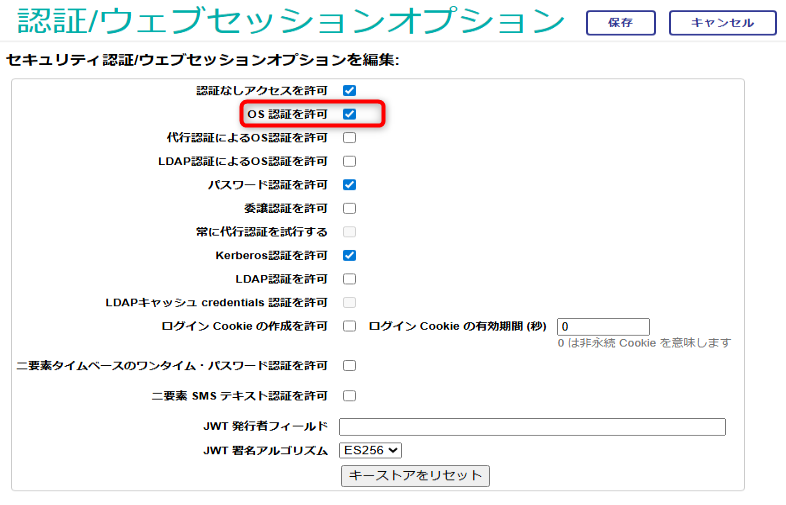Click the キャンセル button
This screenshot has width=786, height=505.
[722, 23]
